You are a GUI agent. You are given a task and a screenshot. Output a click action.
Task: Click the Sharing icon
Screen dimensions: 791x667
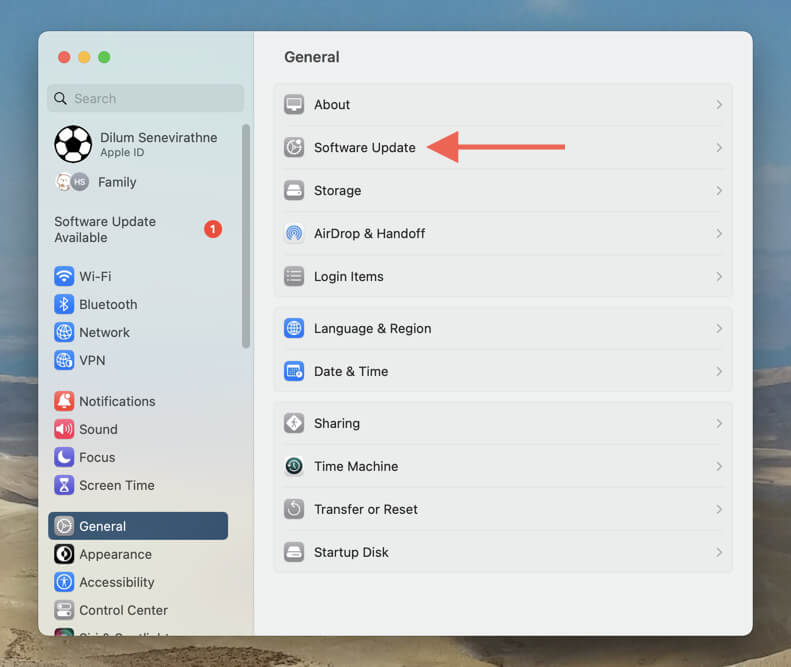[294, 423]
